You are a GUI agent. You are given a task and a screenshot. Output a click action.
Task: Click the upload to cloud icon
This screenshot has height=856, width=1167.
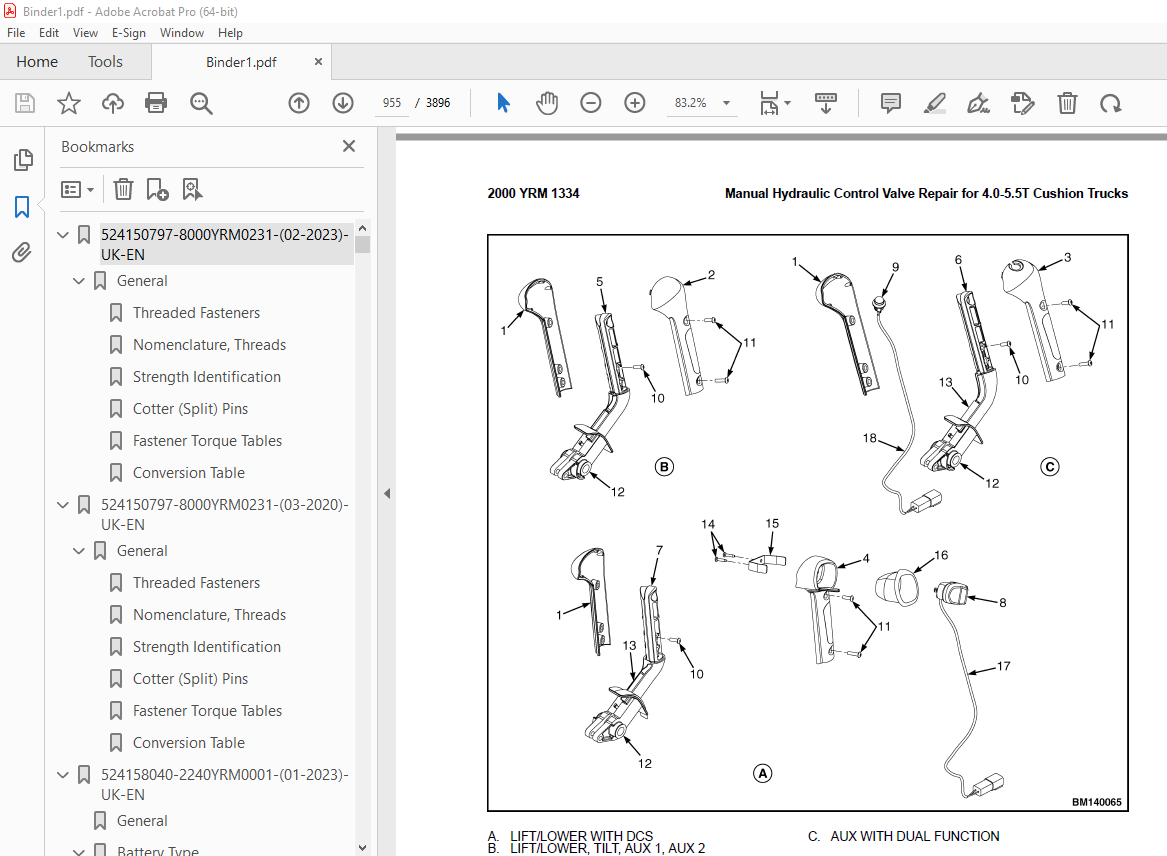112,103
